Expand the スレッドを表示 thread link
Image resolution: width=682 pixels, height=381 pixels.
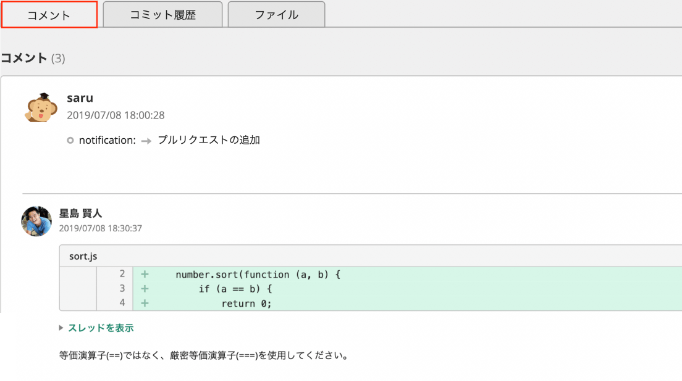click(100, 328)
